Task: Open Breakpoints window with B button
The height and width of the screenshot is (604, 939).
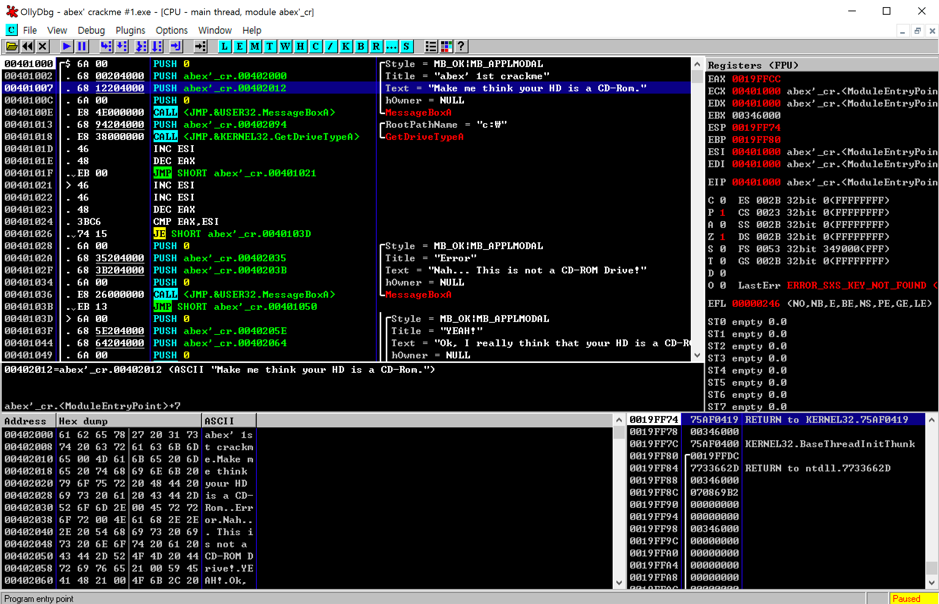Action: point(361,46)
